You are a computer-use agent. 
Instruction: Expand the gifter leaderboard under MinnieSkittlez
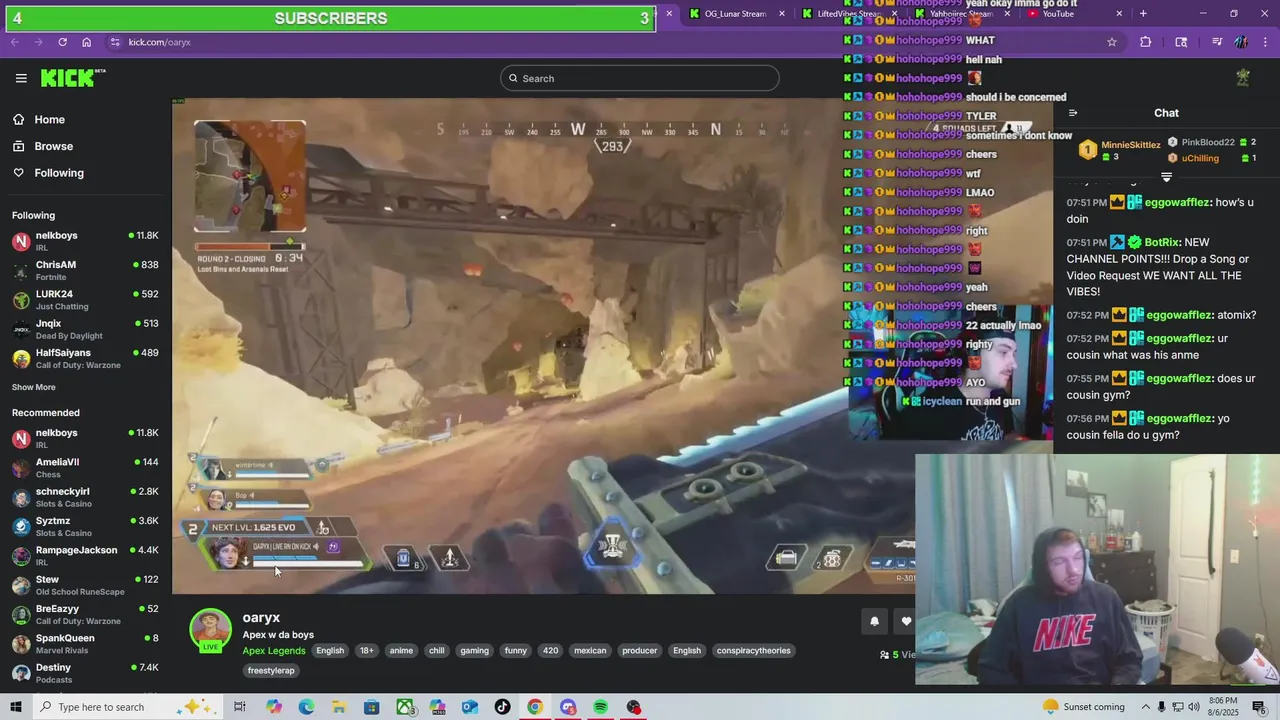1166,177
